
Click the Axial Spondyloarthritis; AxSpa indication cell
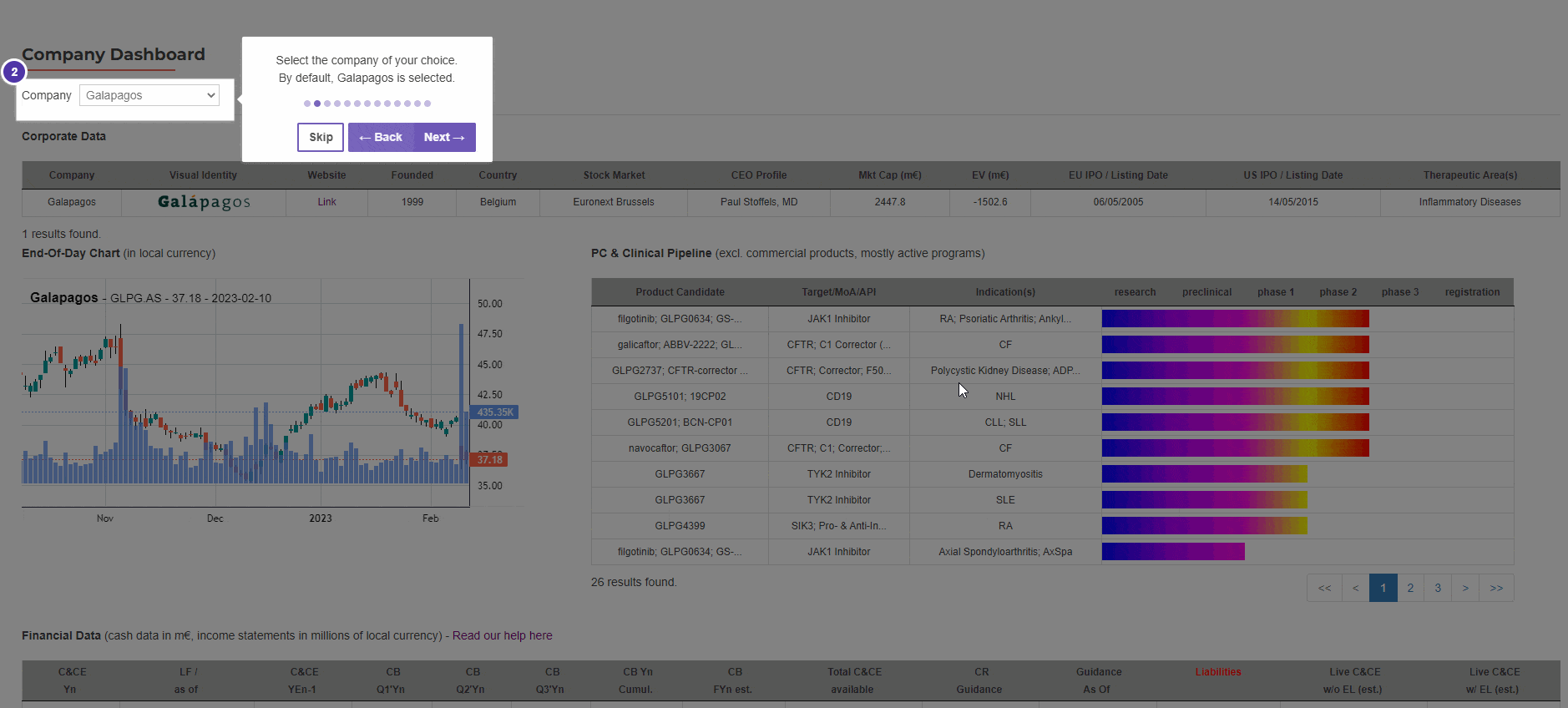click(x=1005, y=552)
